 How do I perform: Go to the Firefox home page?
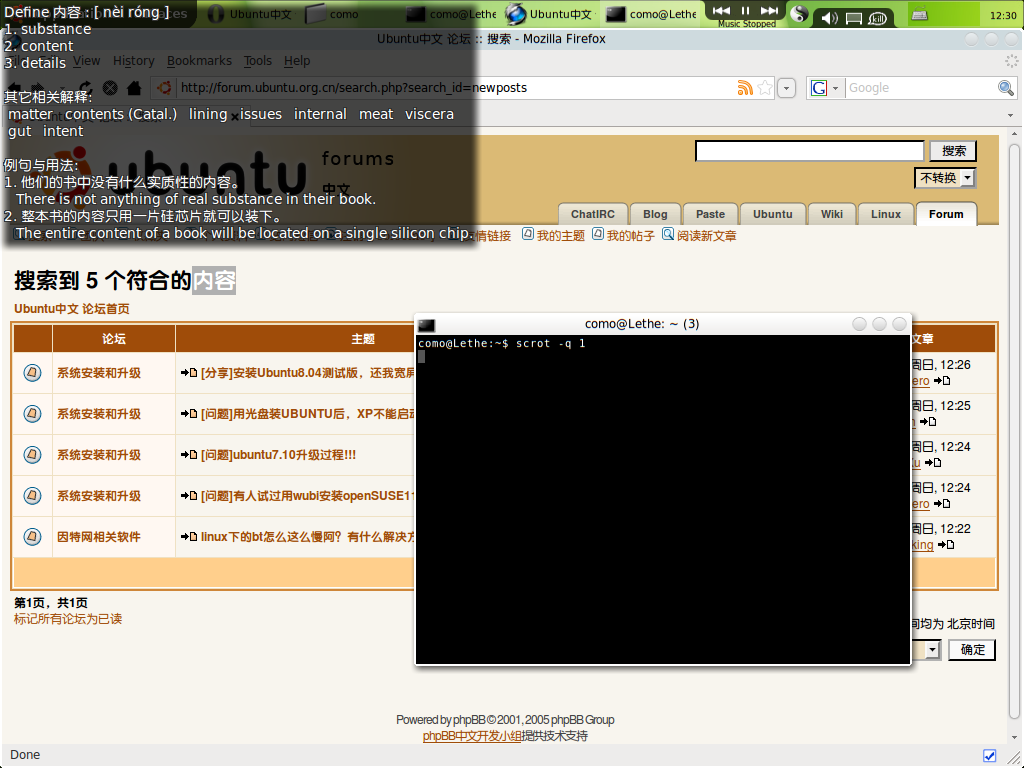134,88
